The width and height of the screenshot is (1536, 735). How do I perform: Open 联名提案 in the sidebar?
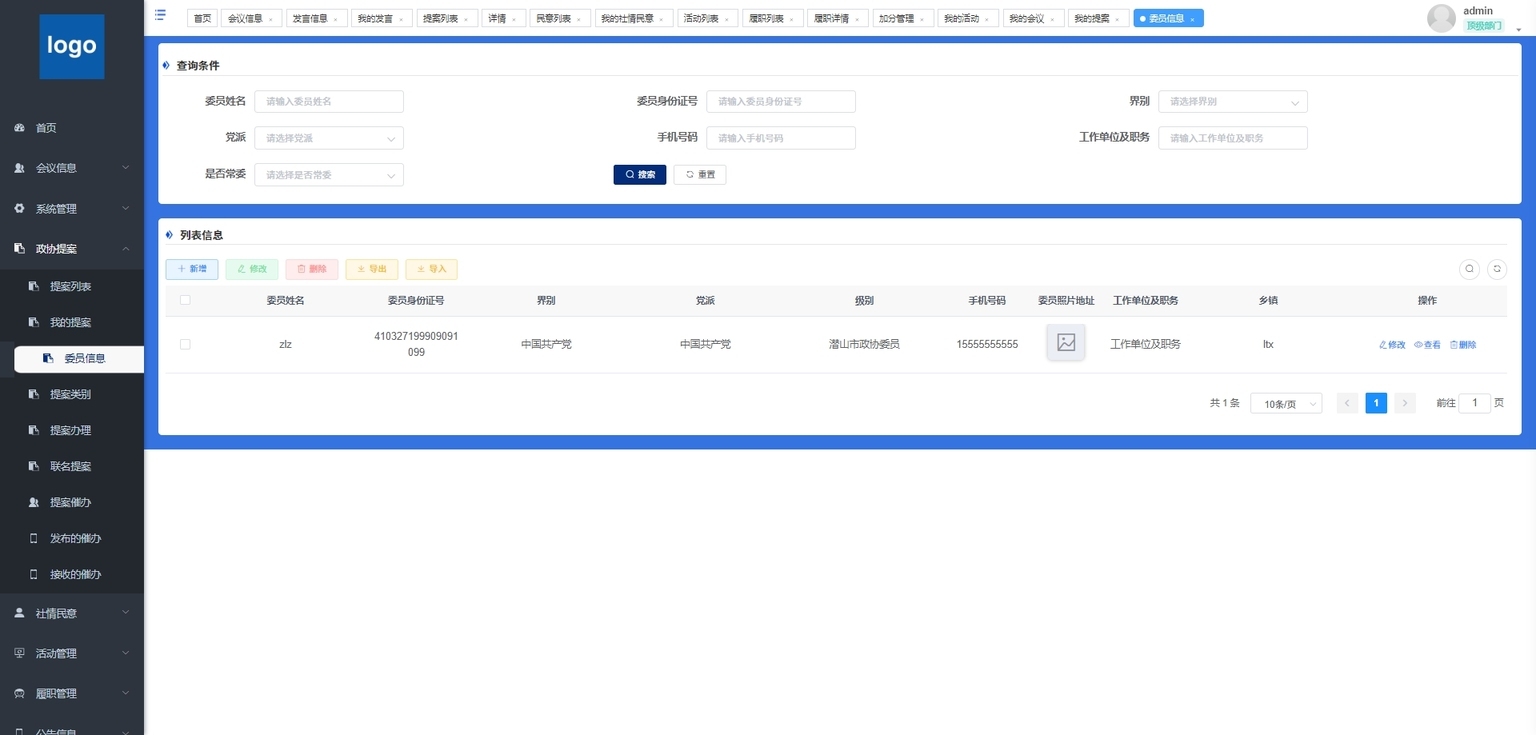point(71,467)
